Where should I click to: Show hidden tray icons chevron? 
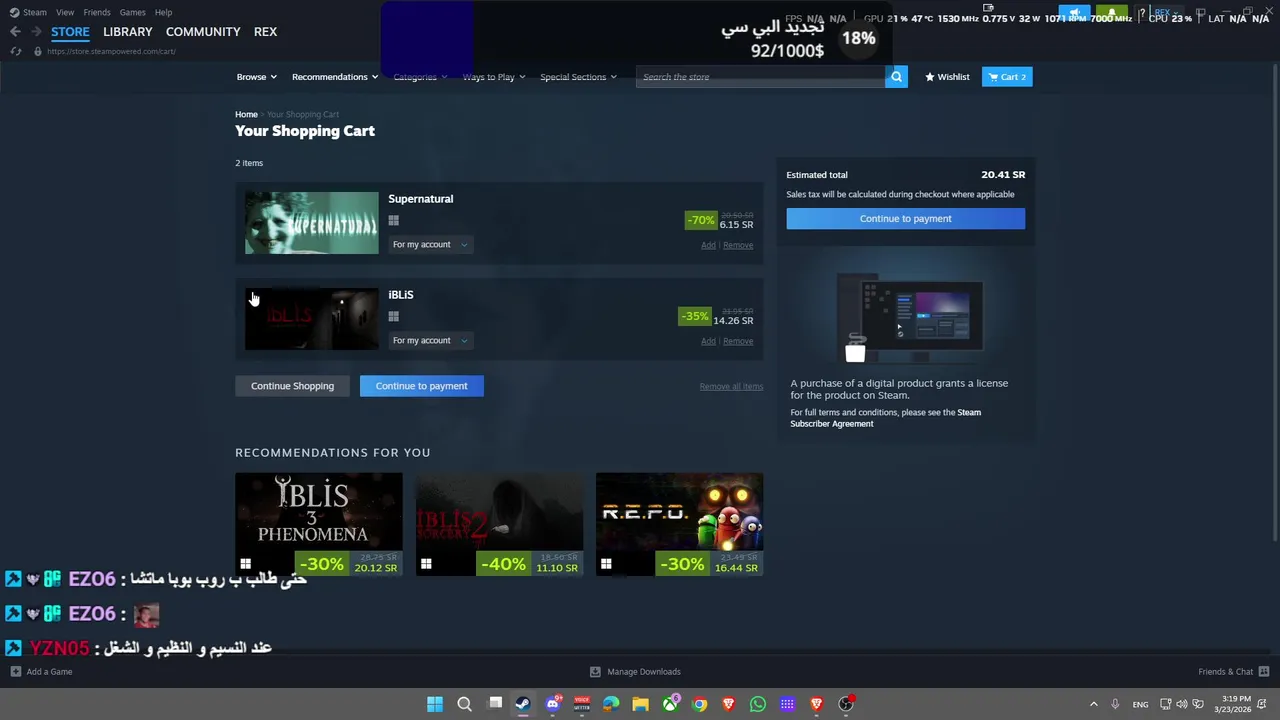1093,704
